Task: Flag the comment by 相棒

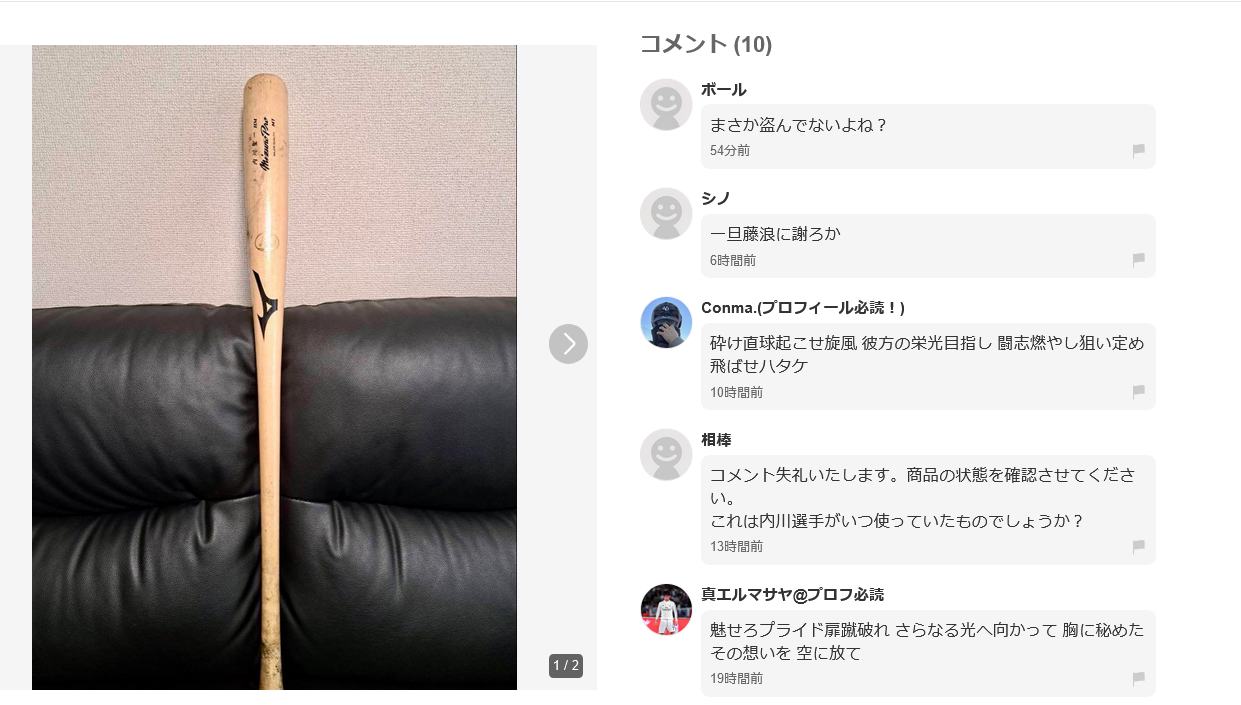Action: (x=1138, y=547)
